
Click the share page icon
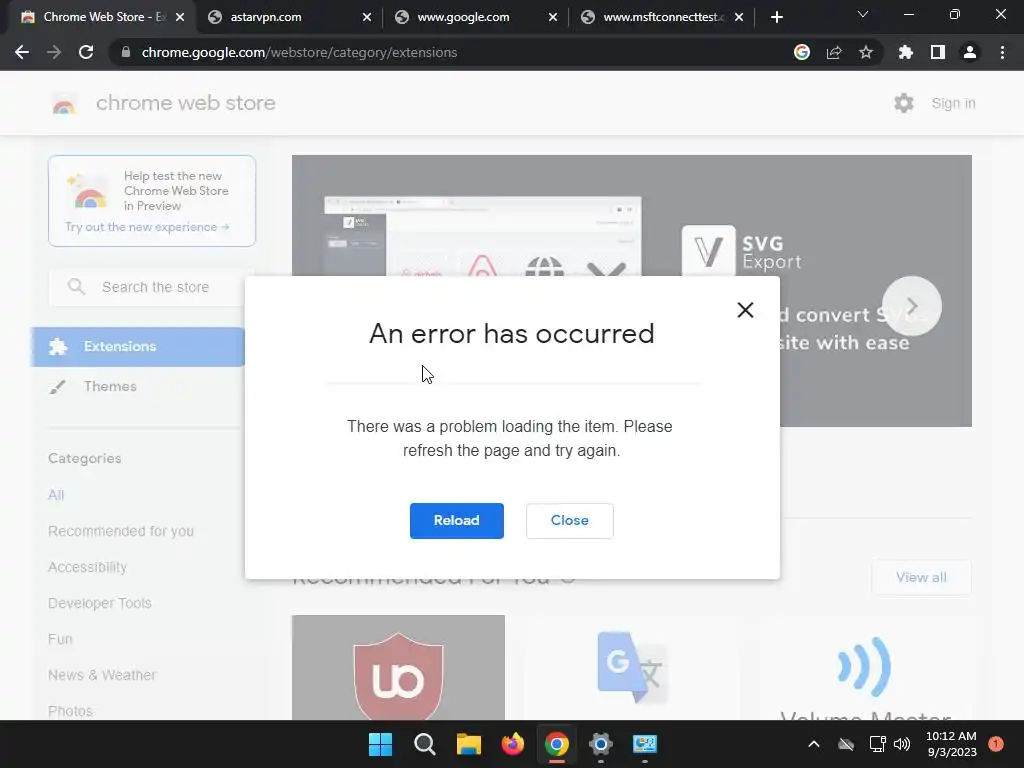(834, 52)
